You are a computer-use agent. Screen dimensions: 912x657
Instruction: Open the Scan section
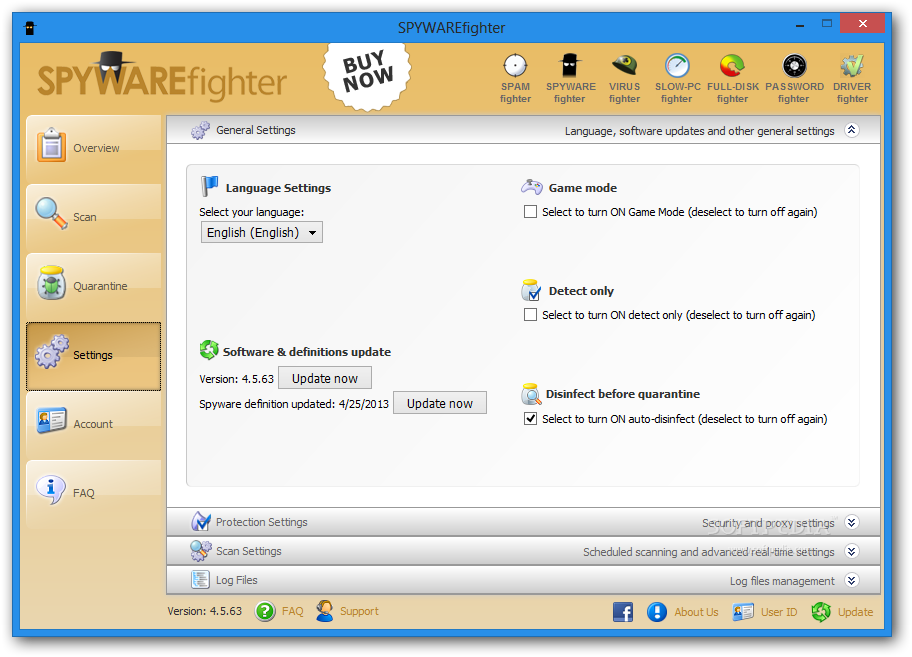[x=94, y=217]
